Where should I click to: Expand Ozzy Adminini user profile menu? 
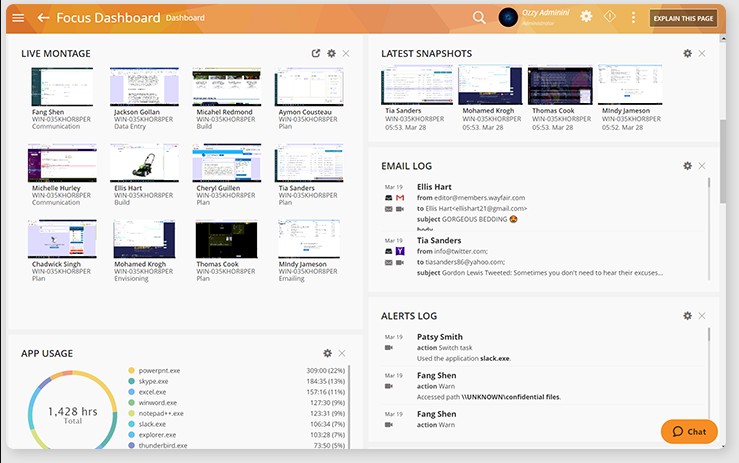click(540, 17)
